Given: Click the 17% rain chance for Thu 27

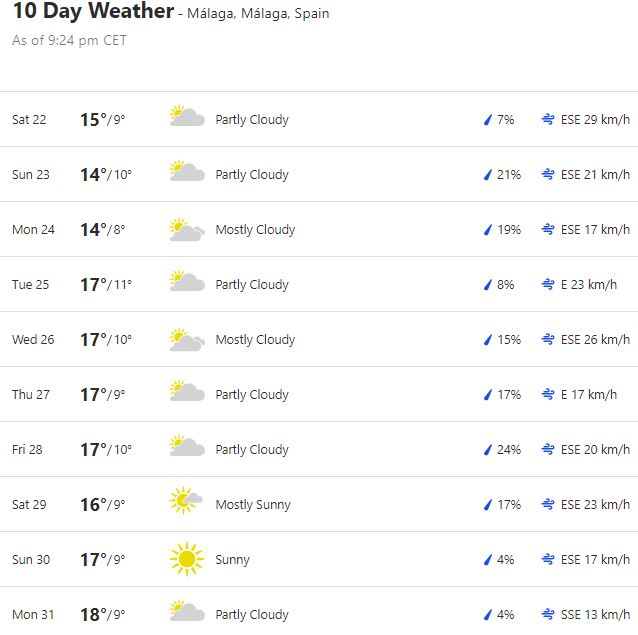Looking at the screenshot, I should click(508, 394).
